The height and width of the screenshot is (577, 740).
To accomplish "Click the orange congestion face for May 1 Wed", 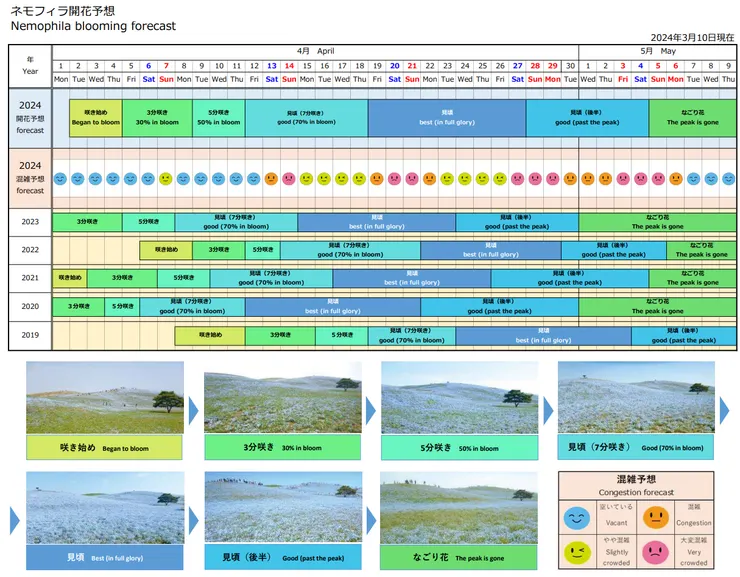I will pos(588,179).
